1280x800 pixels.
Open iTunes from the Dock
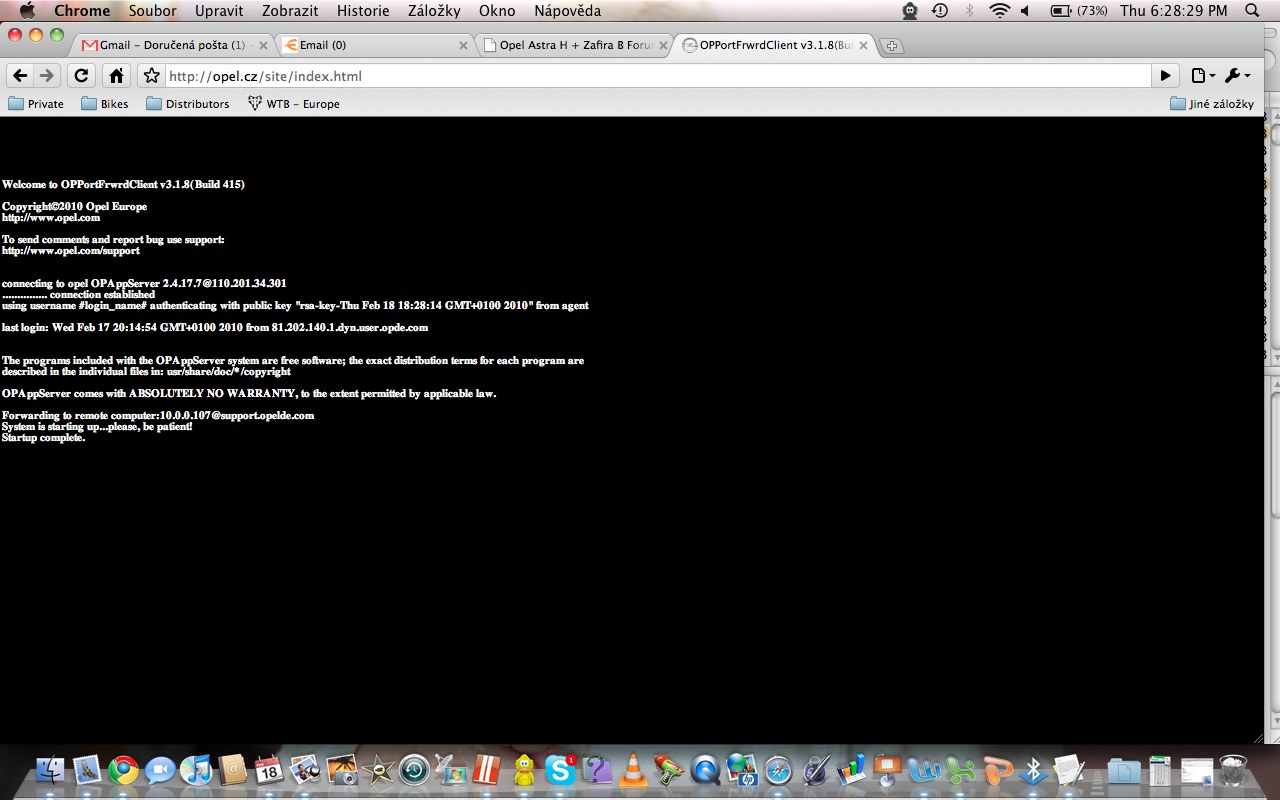click(195, 770)
